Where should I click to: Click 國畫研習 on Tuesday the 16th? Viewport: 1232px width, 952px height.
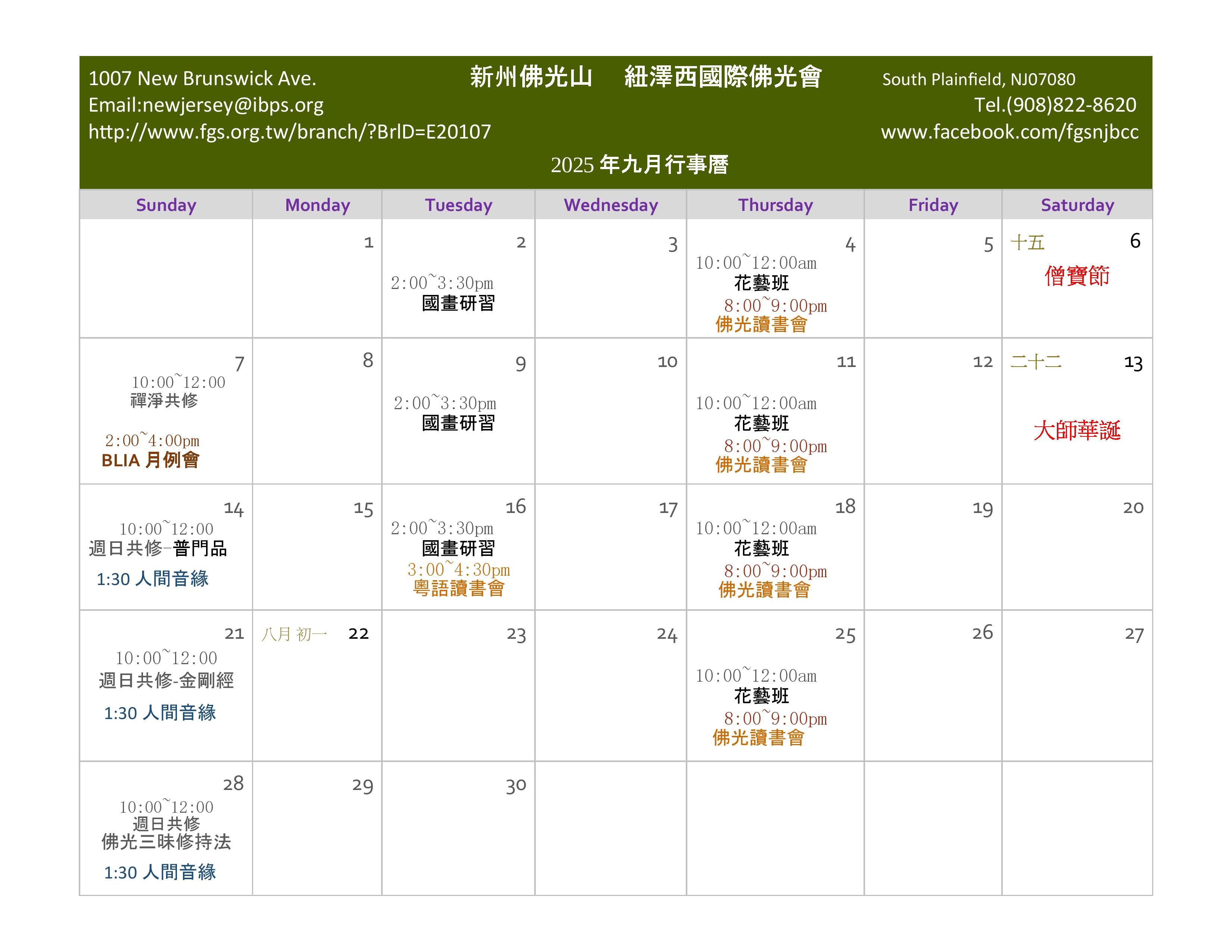click(x=458, y=548)
